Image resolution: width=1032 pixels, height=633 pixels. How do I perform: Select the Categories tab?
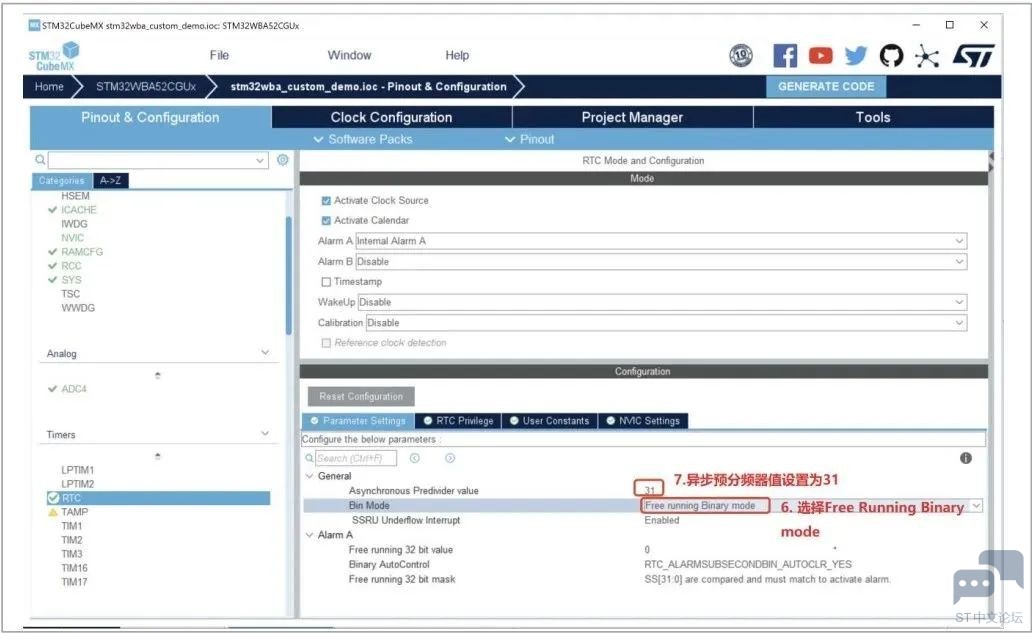tap(62, 180)
